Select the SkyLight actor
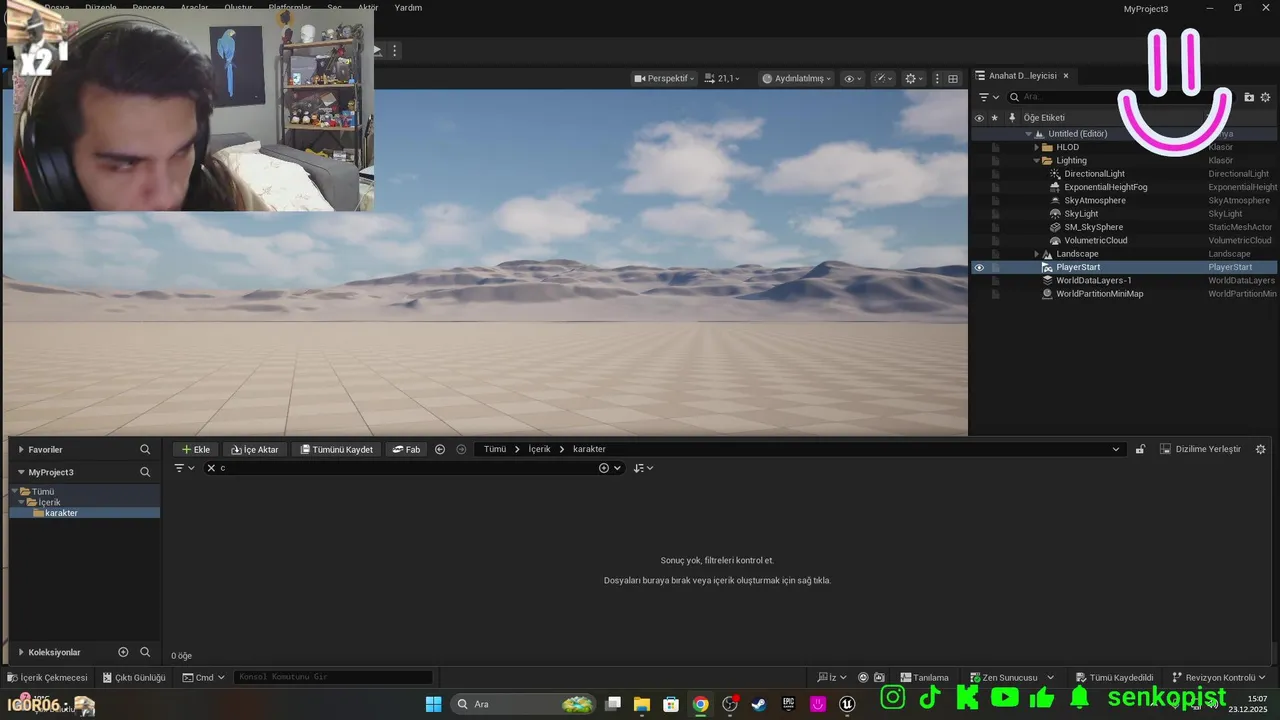 1081,214
